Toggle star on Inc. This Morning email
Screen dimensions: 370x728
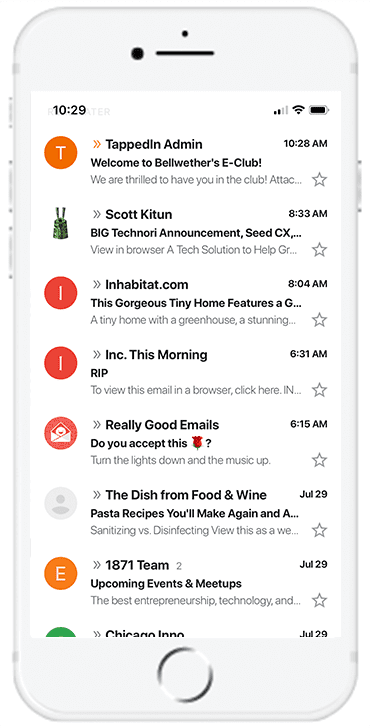pyautogui.click(x=319, y=390)
